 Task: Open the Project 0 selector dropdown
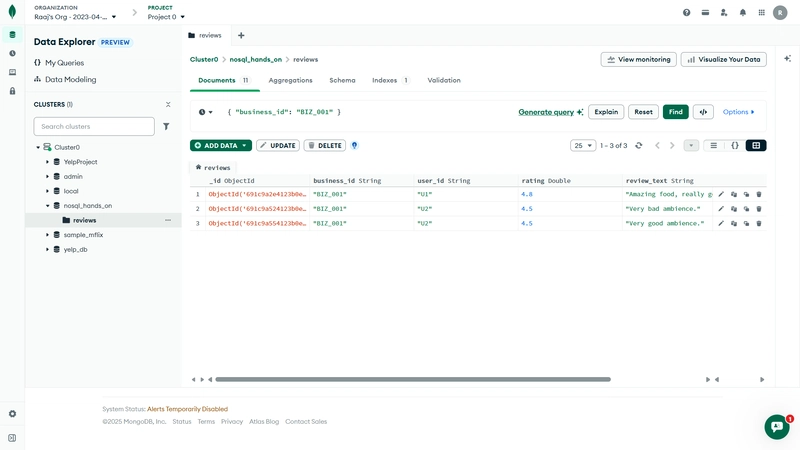pyautogui.click(x=166, y=17)
